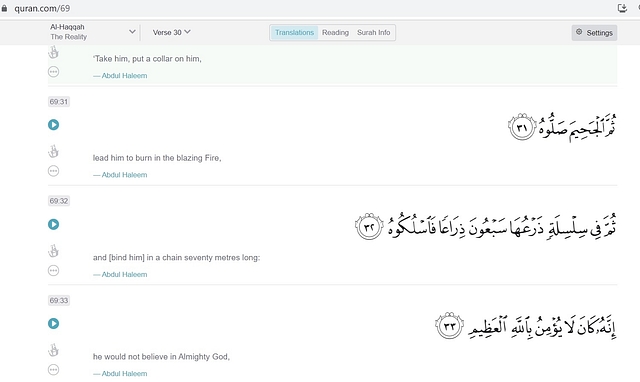Open the Surah Info tab
This screenshot has height=382, width=640.
point(373,33)
